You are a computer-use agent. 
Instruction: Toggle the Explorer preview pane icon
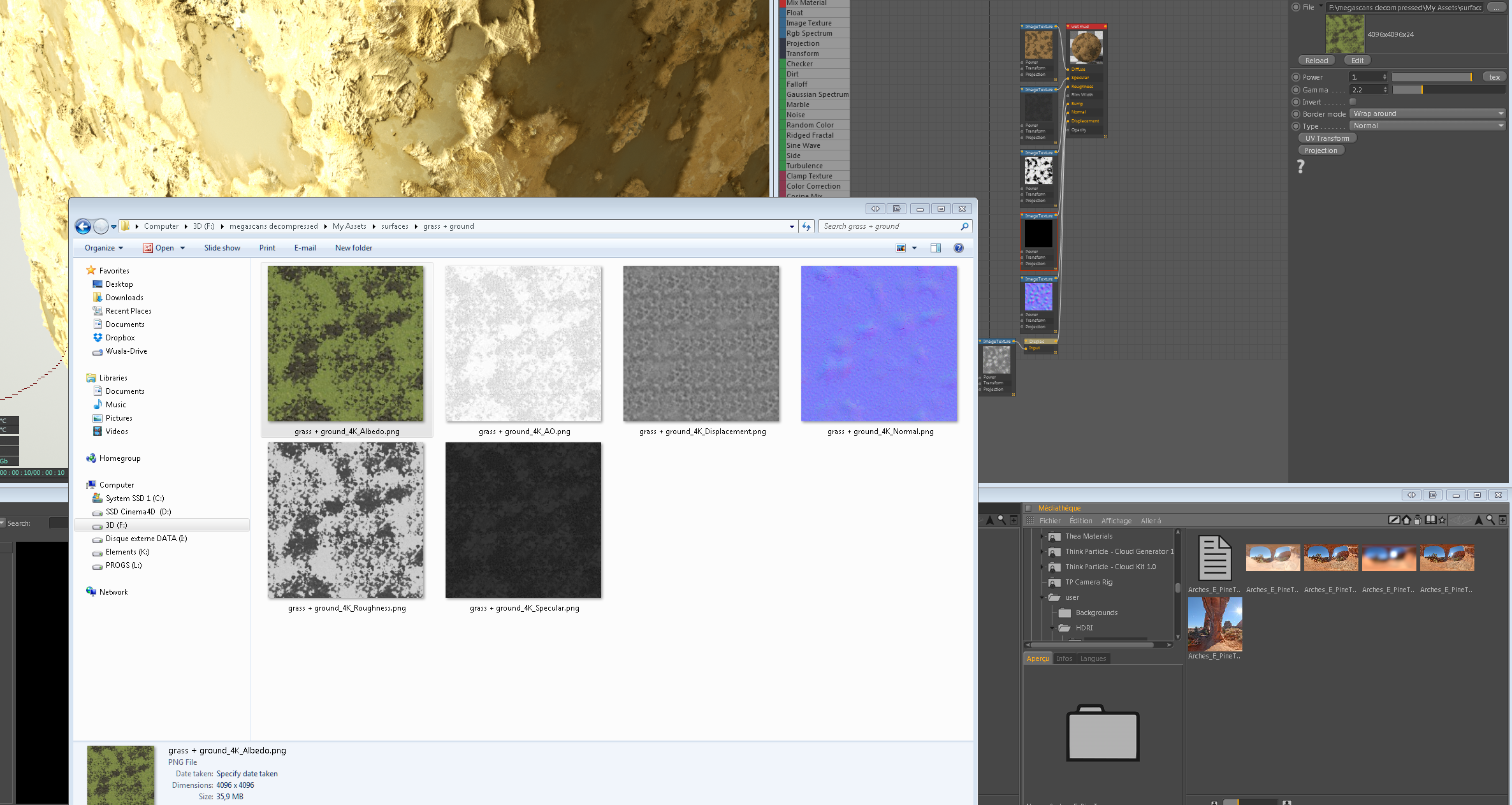click(x=935, y=248)
